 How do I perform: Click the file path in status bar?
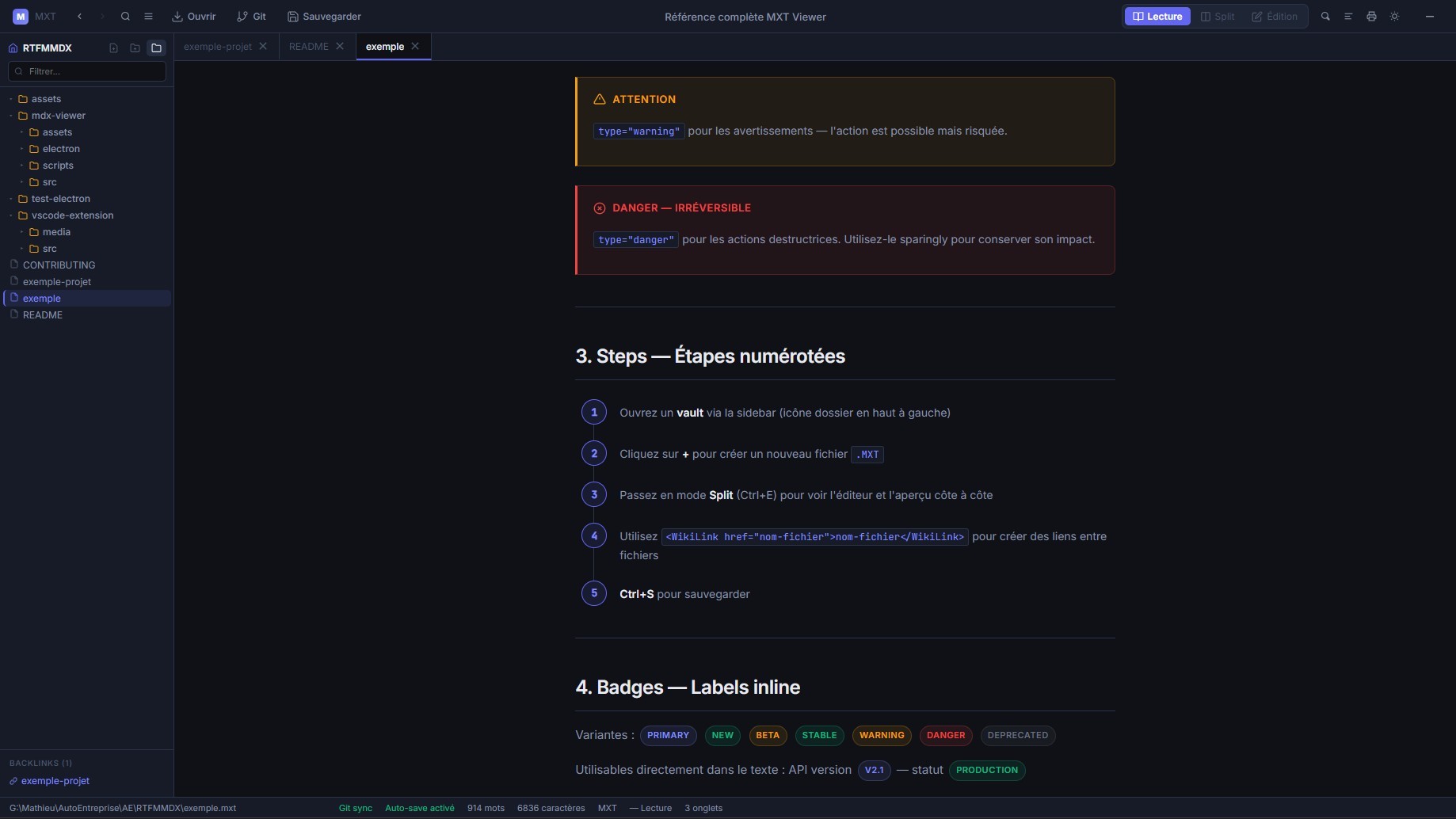(123, 809)
